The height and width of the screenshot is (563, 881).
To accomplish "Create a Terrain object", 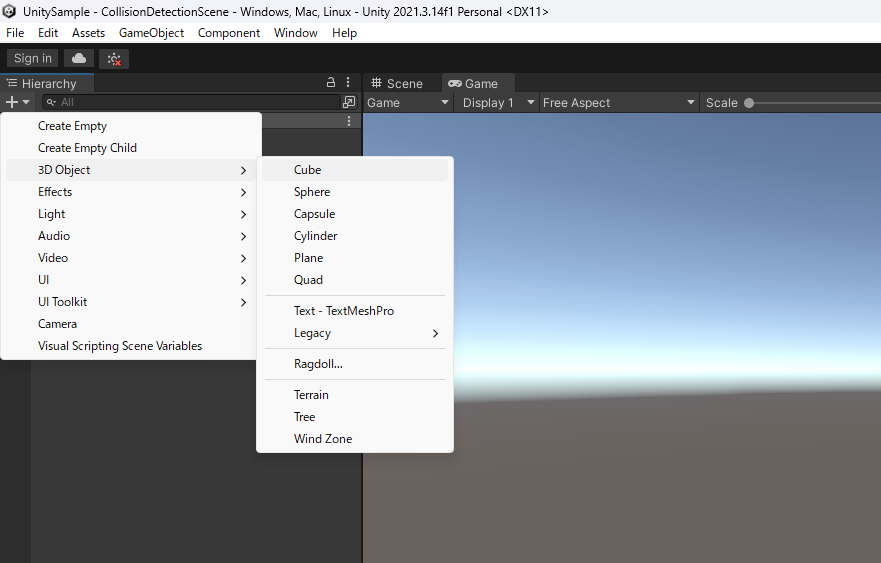I will click(x=355, y=394).
